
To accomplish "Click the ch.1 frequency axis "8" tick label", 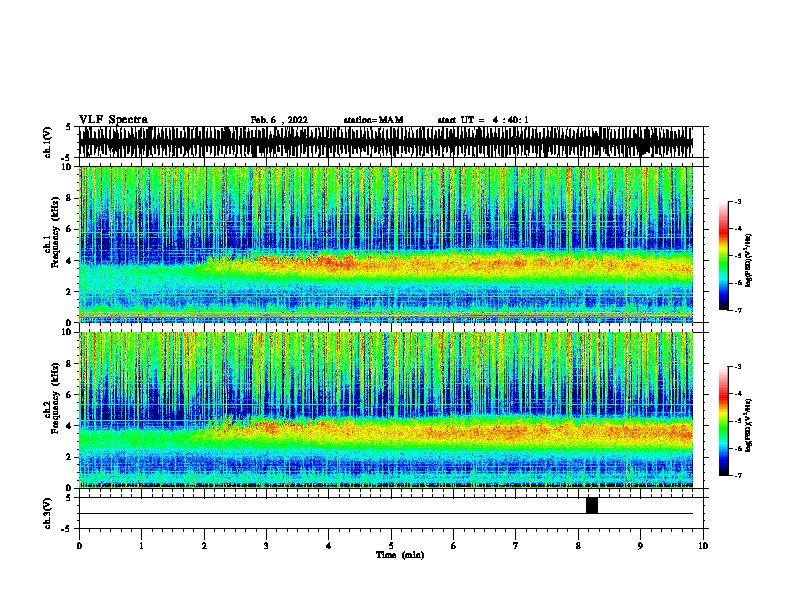I will tap(69, 198).
